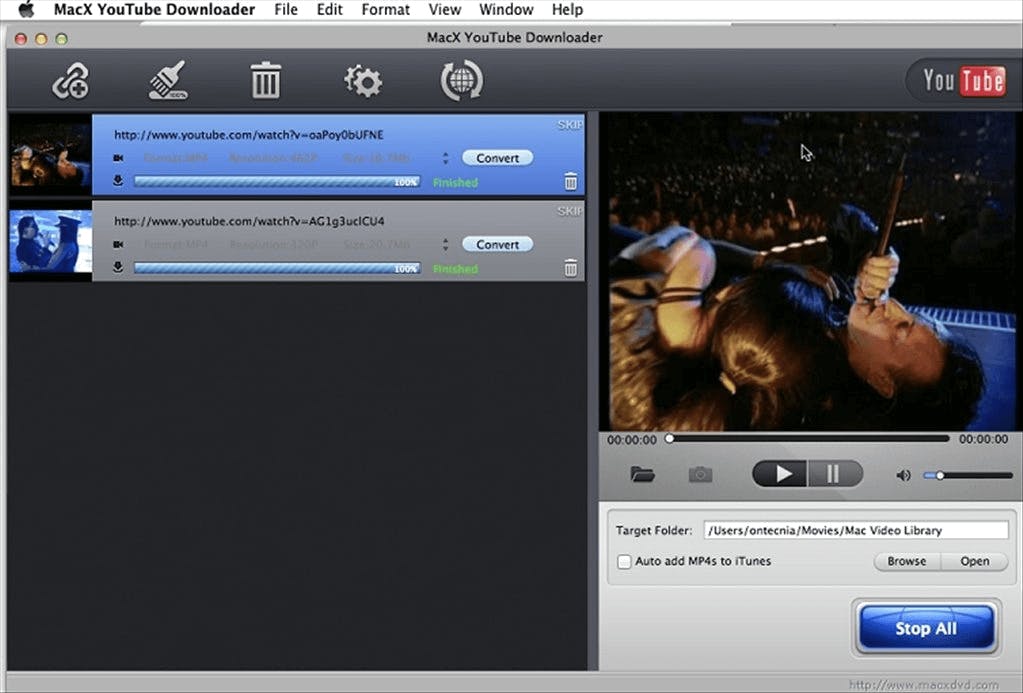Click the download arrow icon in the oaPoy0bUFNE row
The image size is (1023, 693).
click(x=118, y=181)
